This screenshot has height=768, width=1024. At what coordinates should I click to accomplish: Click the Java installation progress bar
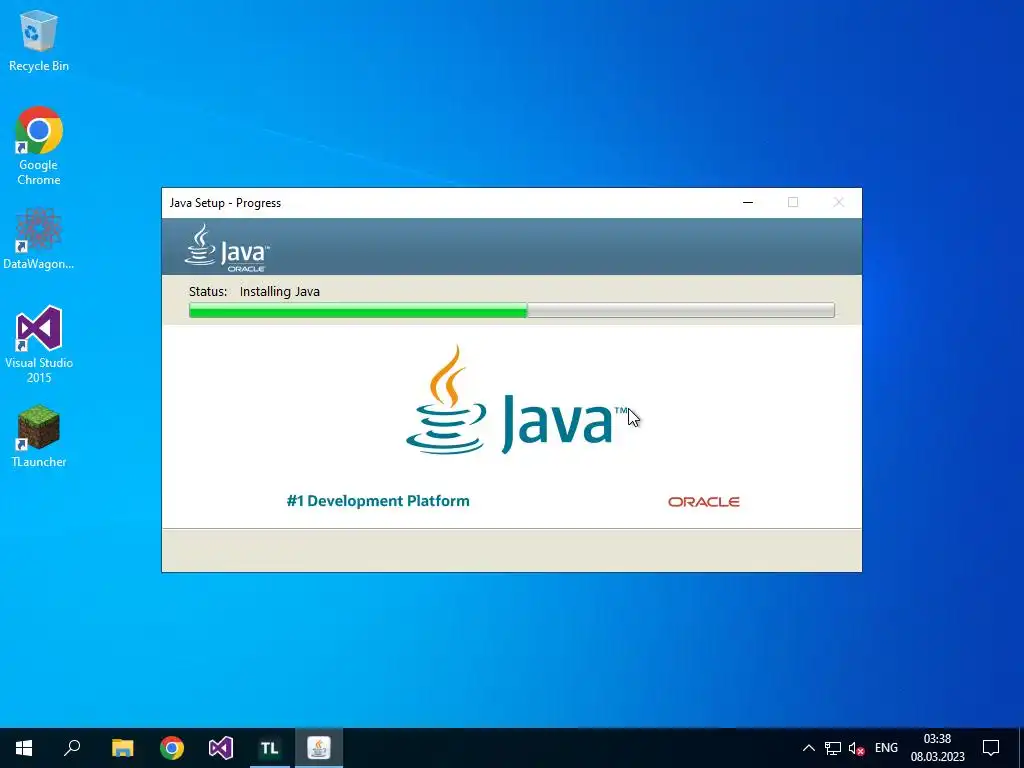[x=511, y=310]
